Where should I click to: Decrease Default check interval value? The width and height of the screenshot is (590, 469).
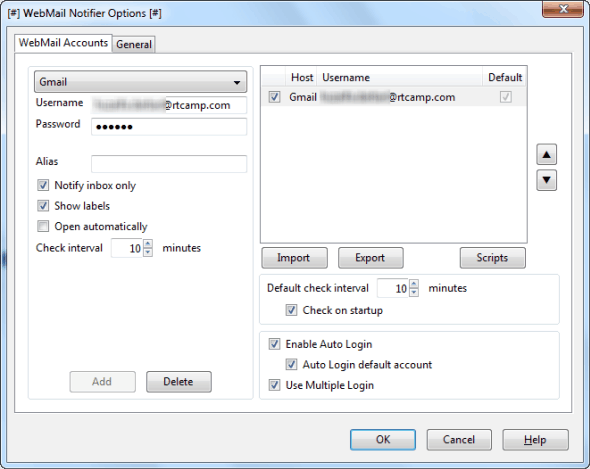414,292
